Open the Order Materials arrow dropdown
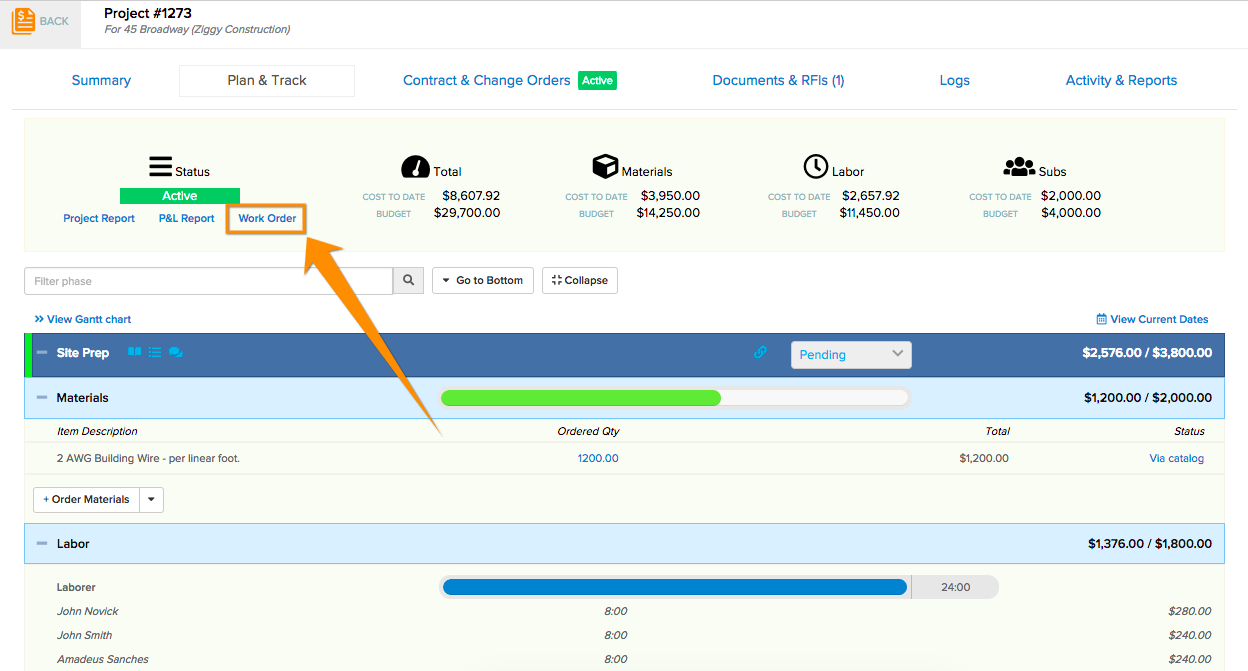 tap(151, 500)
